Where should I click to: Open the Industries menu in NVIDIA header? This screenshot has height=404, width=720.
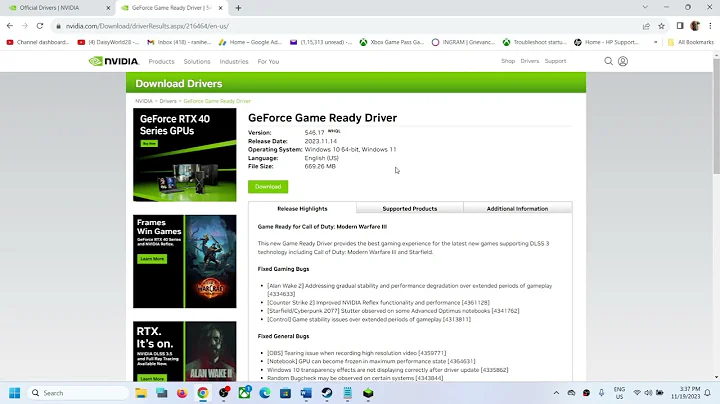click(234, 62)
